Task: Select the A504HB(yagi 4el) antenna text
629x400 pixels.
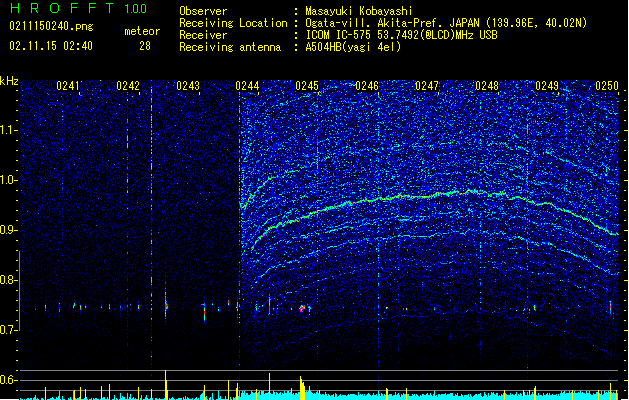Action: 353,47
